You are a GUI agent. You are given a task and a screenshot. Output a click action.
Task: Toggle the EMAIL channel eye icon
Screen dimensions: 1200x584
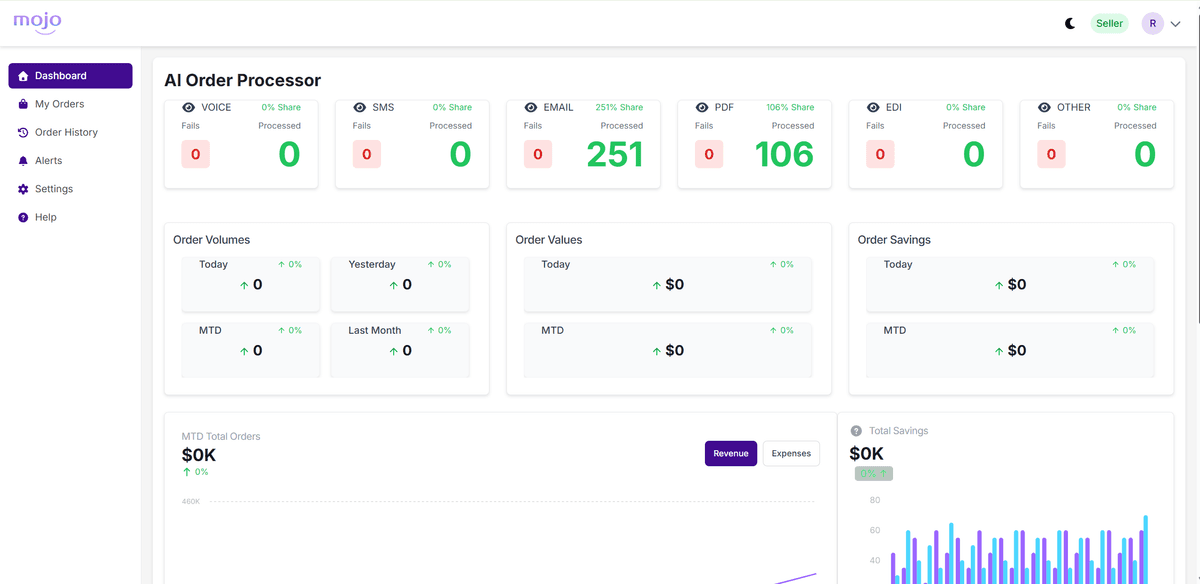pyautogui.click(x=530, y=107)
